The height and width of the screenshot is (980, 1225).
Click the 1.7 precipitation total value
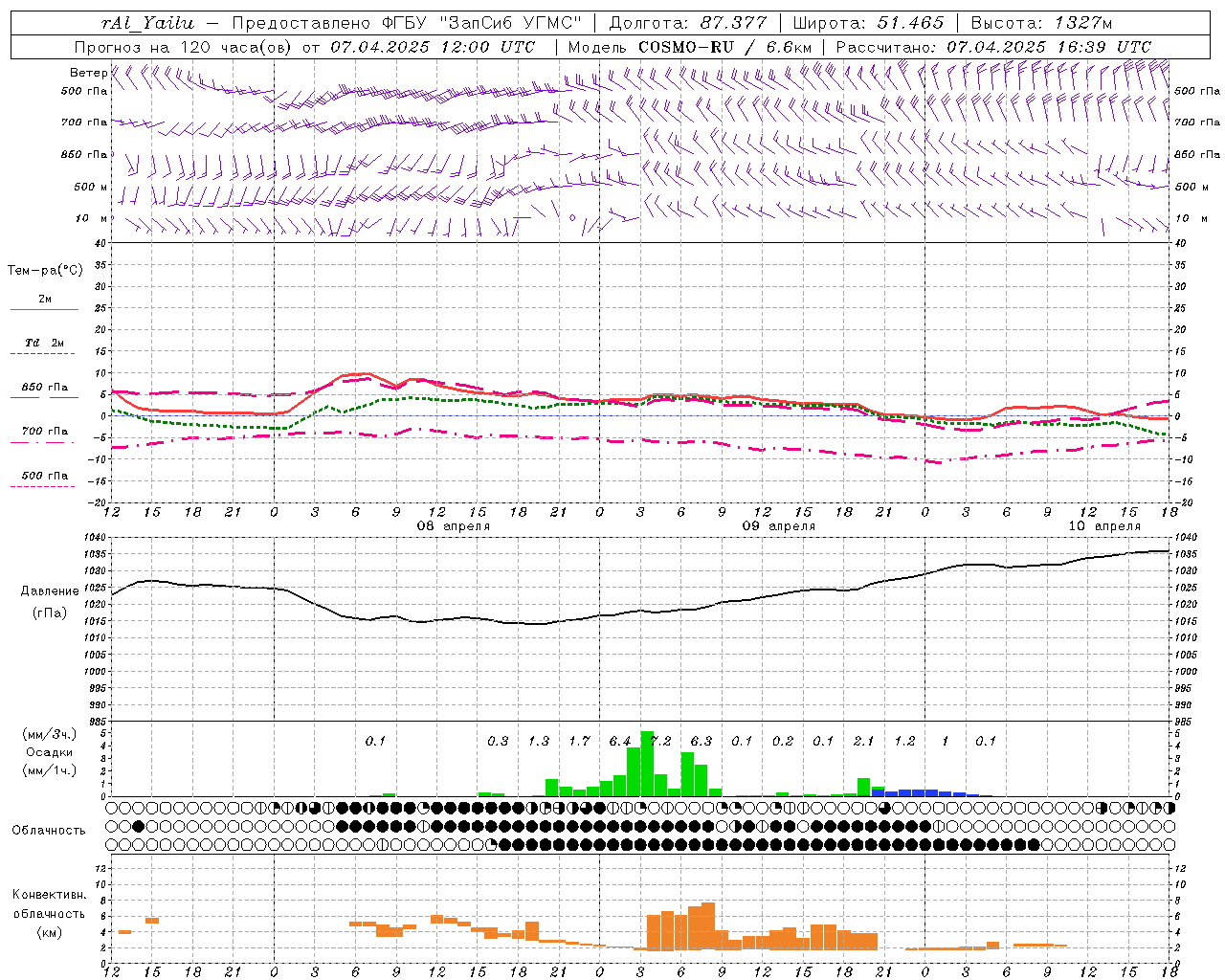(x=579, y=741)
